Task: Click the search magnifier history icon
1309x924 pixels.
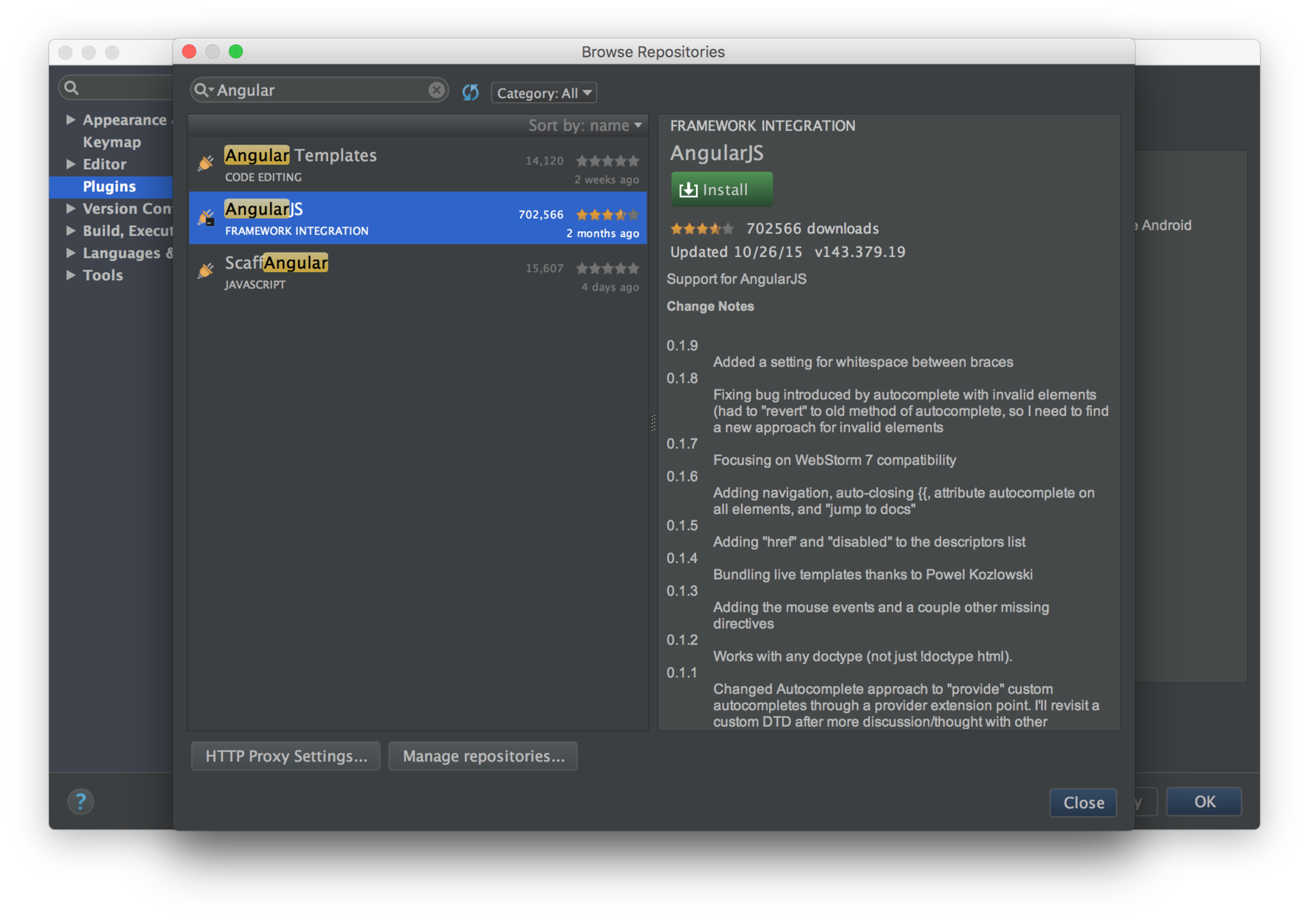Action: click(203, 90)
